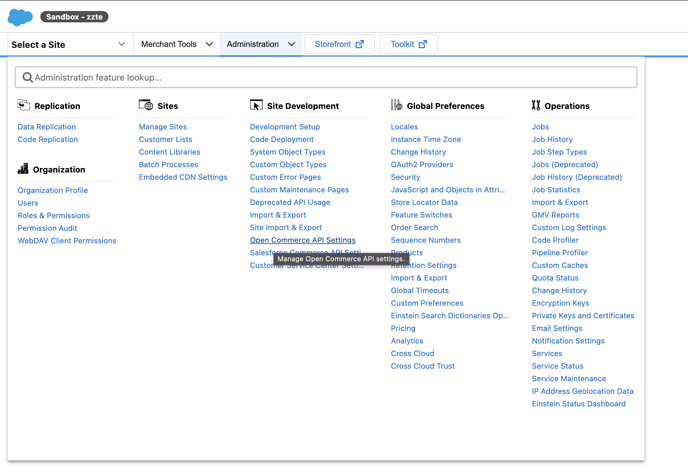Open Open Commerce API Settings
The height and width of the screenshot is (476, 688).
(x=303, y=240)
